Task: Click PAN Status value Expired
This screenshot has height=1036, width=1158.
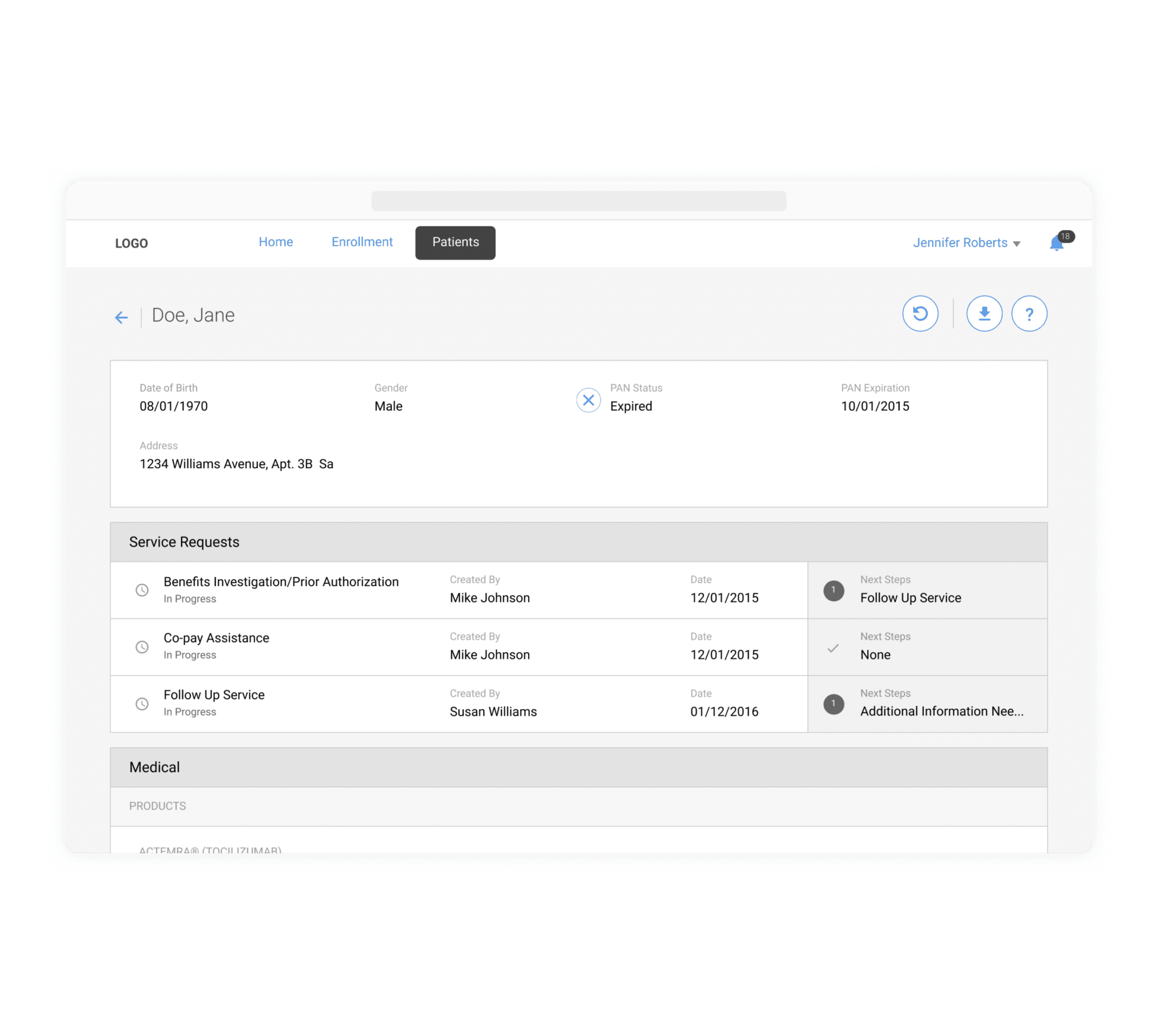Action: click(x=631, y=406)
